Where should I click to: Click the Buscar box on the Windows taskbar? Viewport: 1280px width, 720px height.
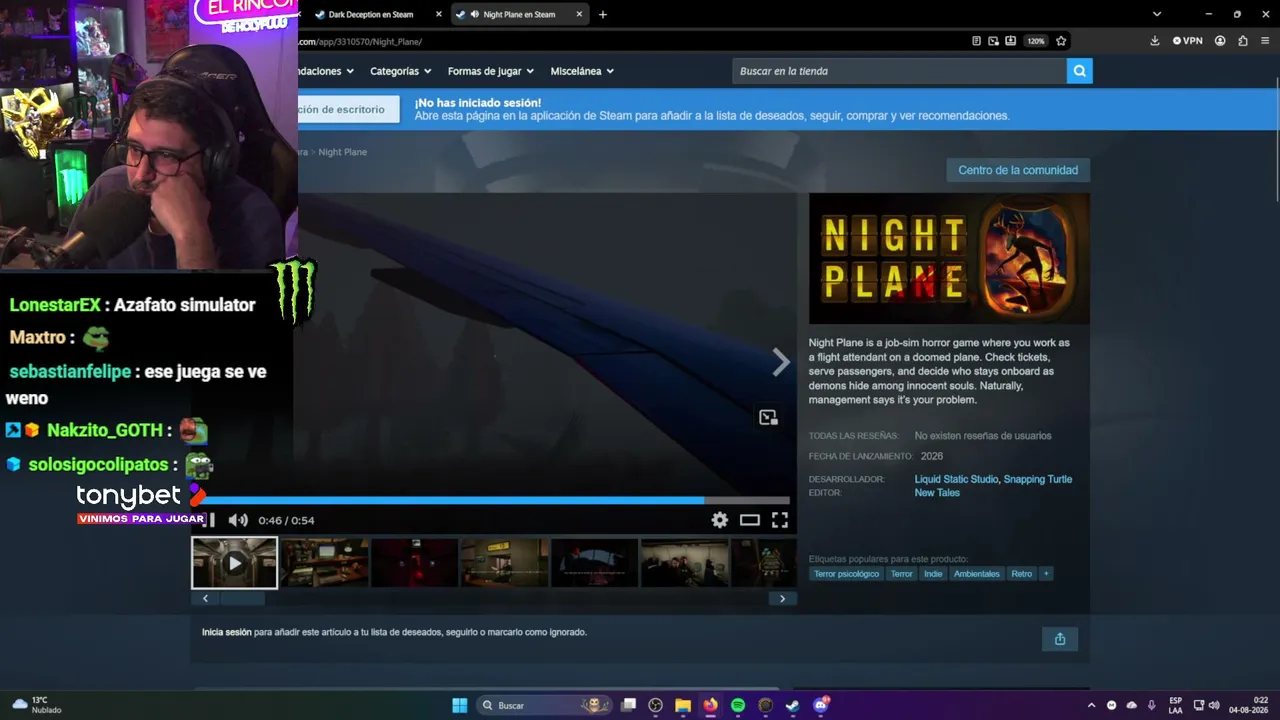click(544, 705)
